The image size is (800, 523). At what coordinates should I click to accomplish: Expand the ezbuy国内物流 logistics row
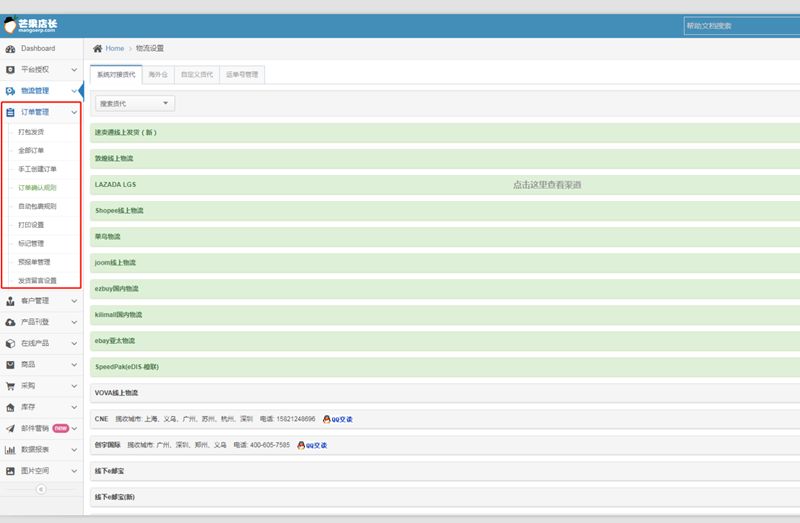click(x=445, y=289)
